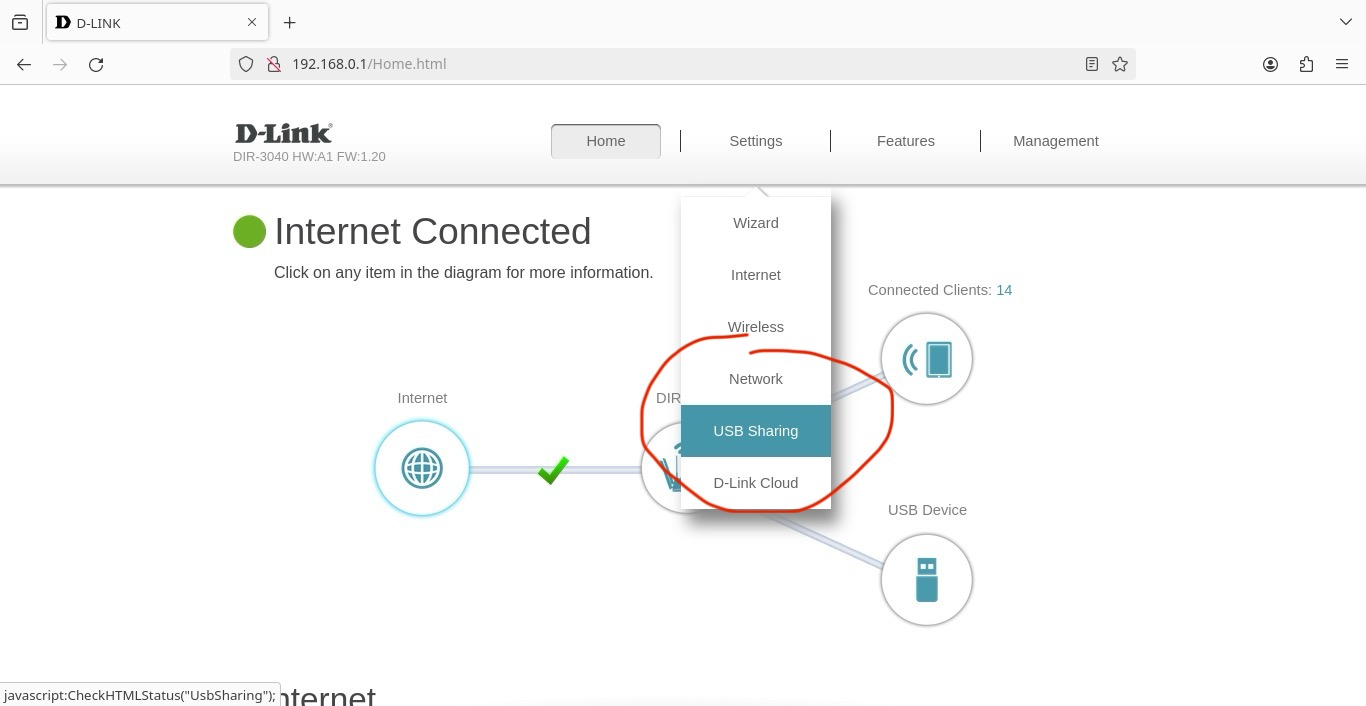1366x706 pixels.
Task: Select USB Sharing in Settings dropdown
Action: pos(756,431)
